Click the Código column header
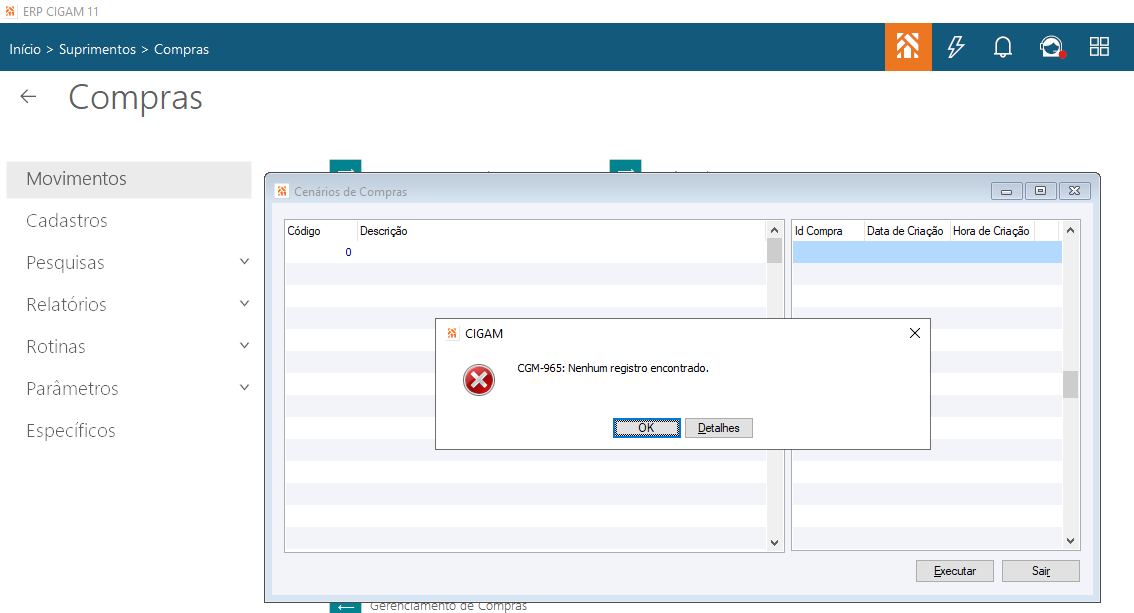The width and height of the screenshot is (1134, 613). [321, 231]
